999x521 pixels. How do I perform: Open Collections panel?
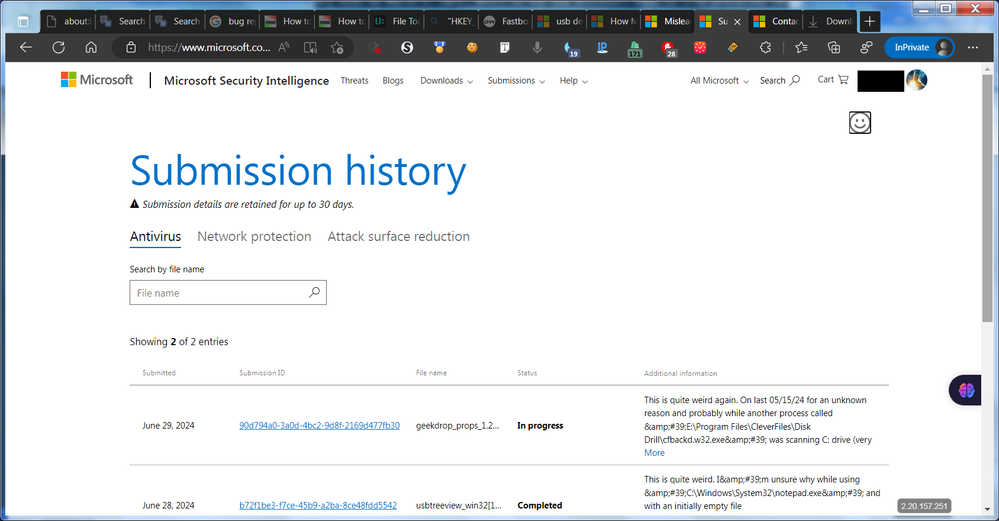[x=833, y=47]
